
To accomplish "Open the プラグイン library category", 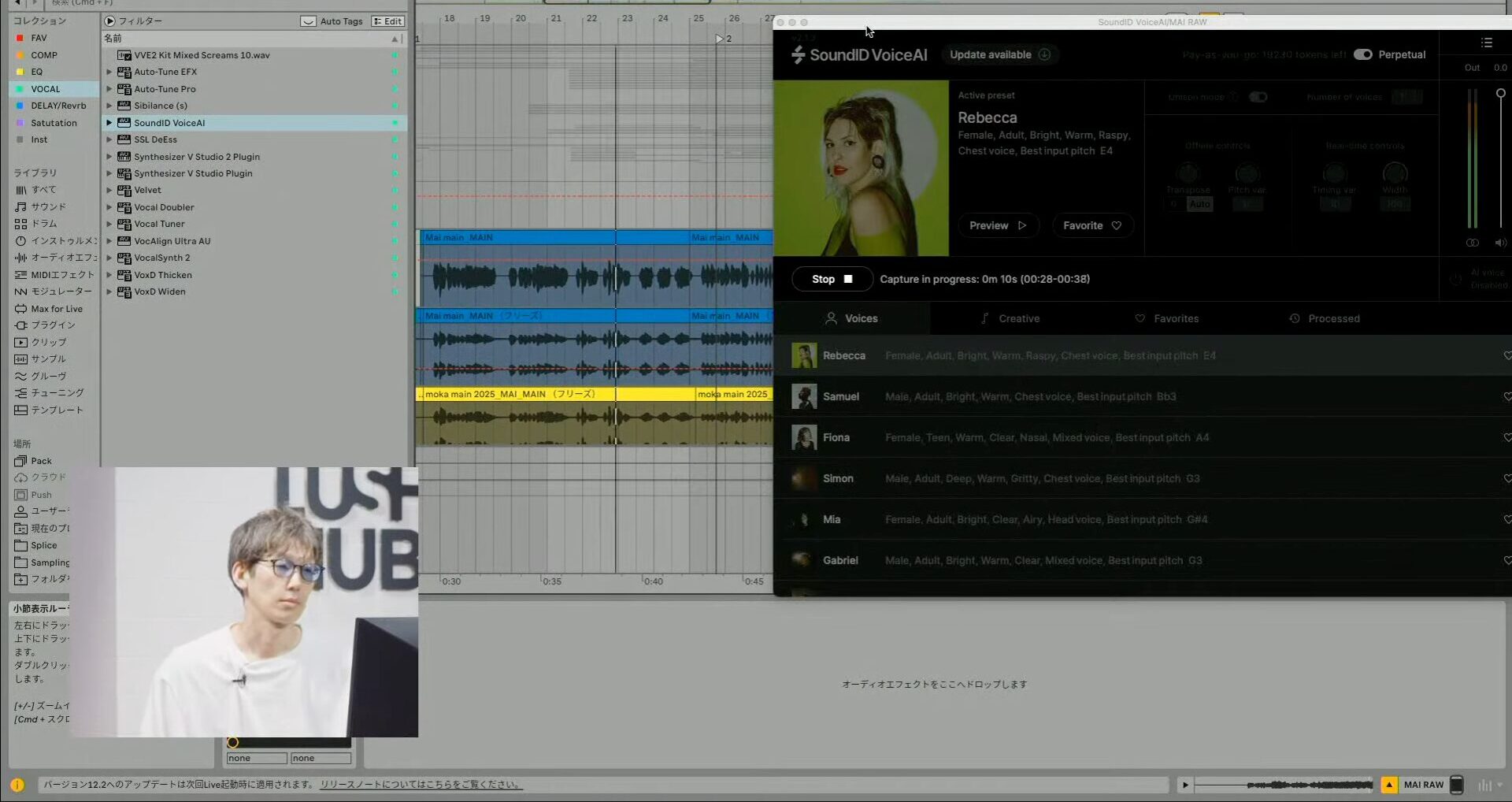I will coord(45,325).
